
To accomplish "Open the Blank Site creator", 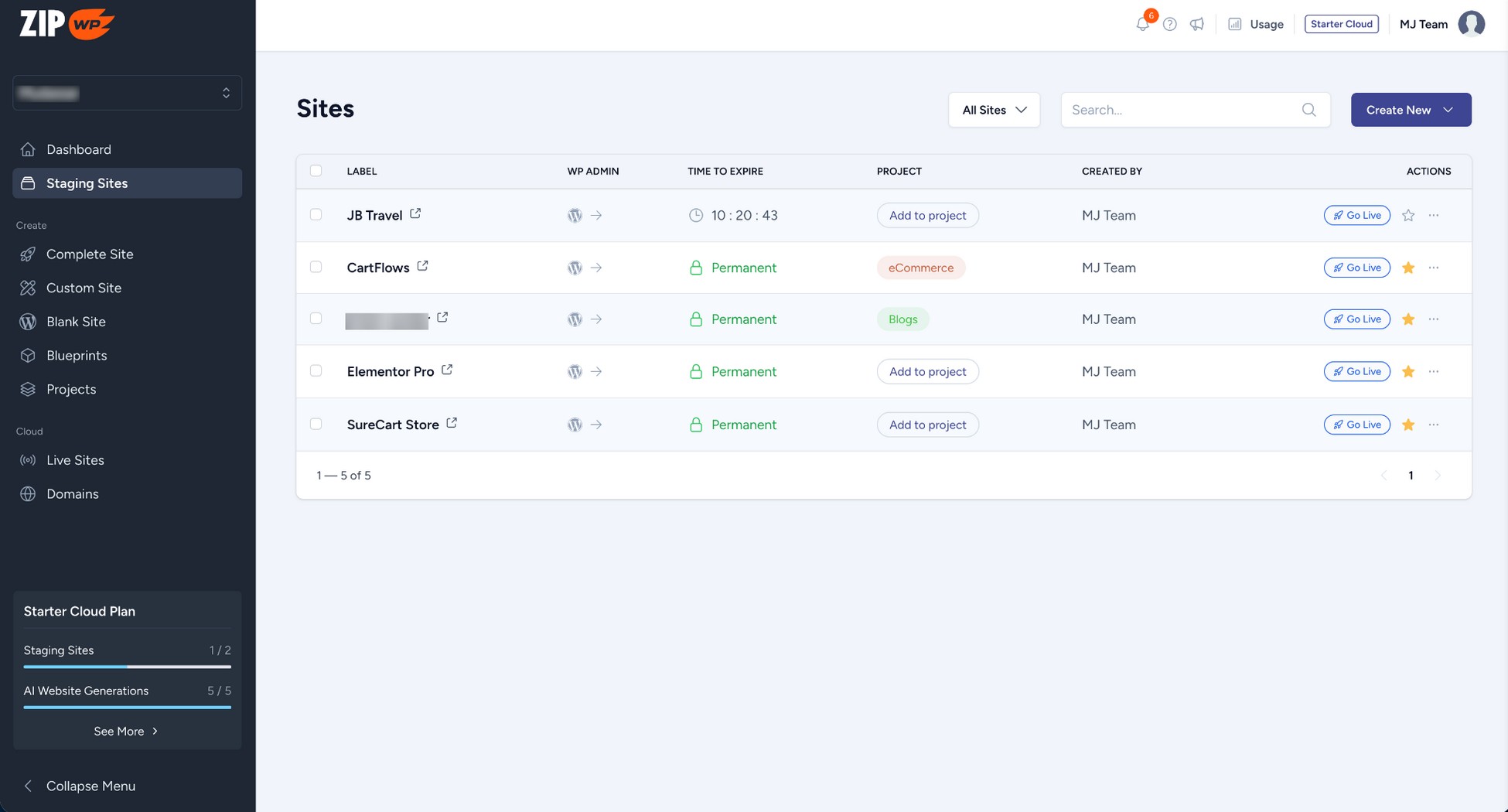I will 76,322.
